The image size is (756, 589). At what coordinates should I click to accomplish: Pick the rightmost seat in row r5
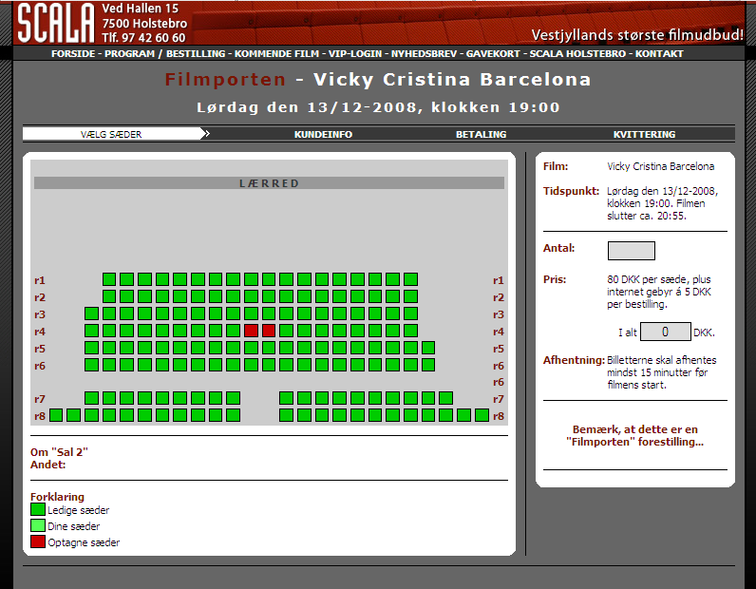(x=429, y=348)
